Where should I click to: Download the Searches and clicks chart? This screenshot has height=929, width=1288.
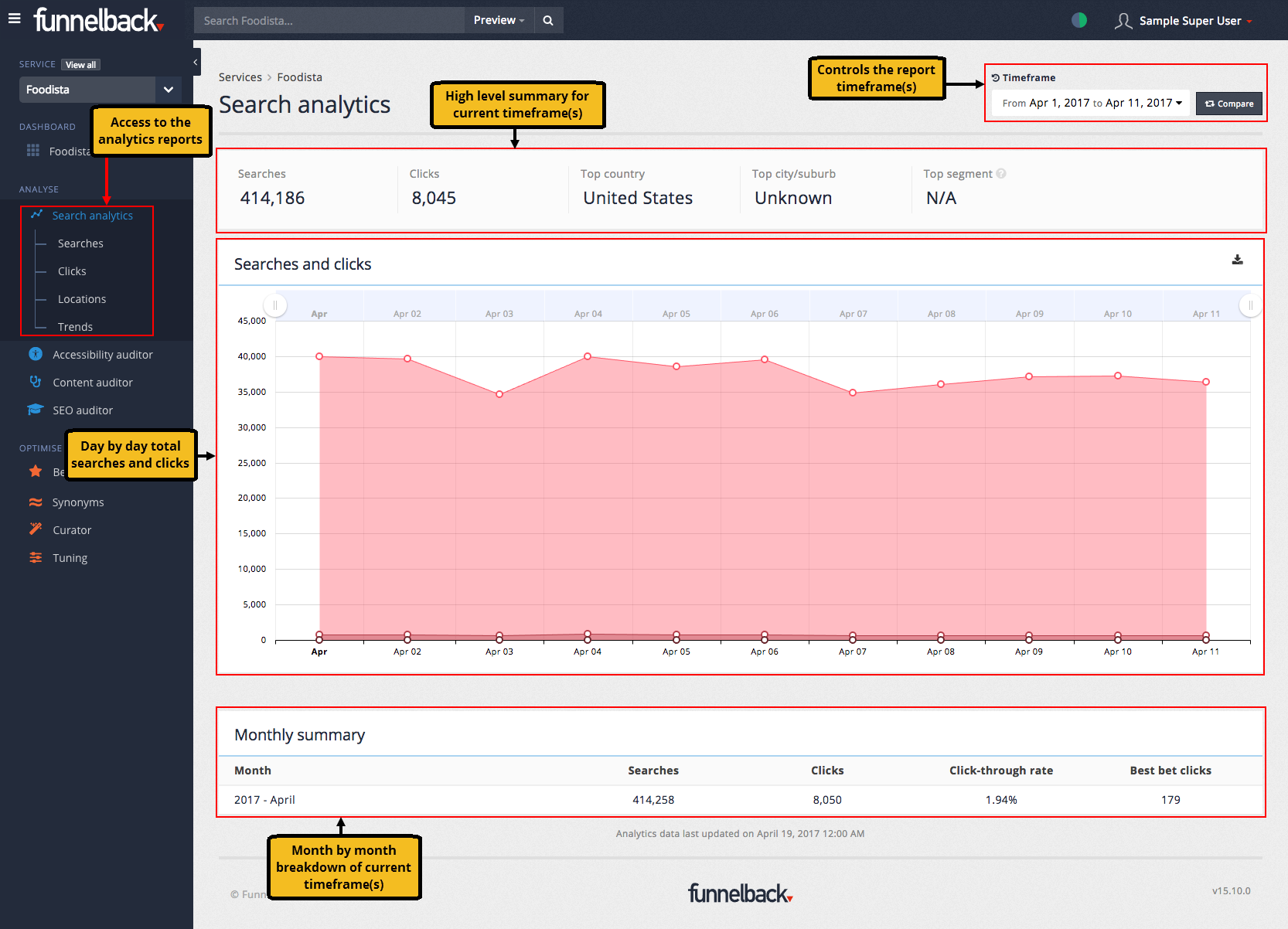[1238, 260]
